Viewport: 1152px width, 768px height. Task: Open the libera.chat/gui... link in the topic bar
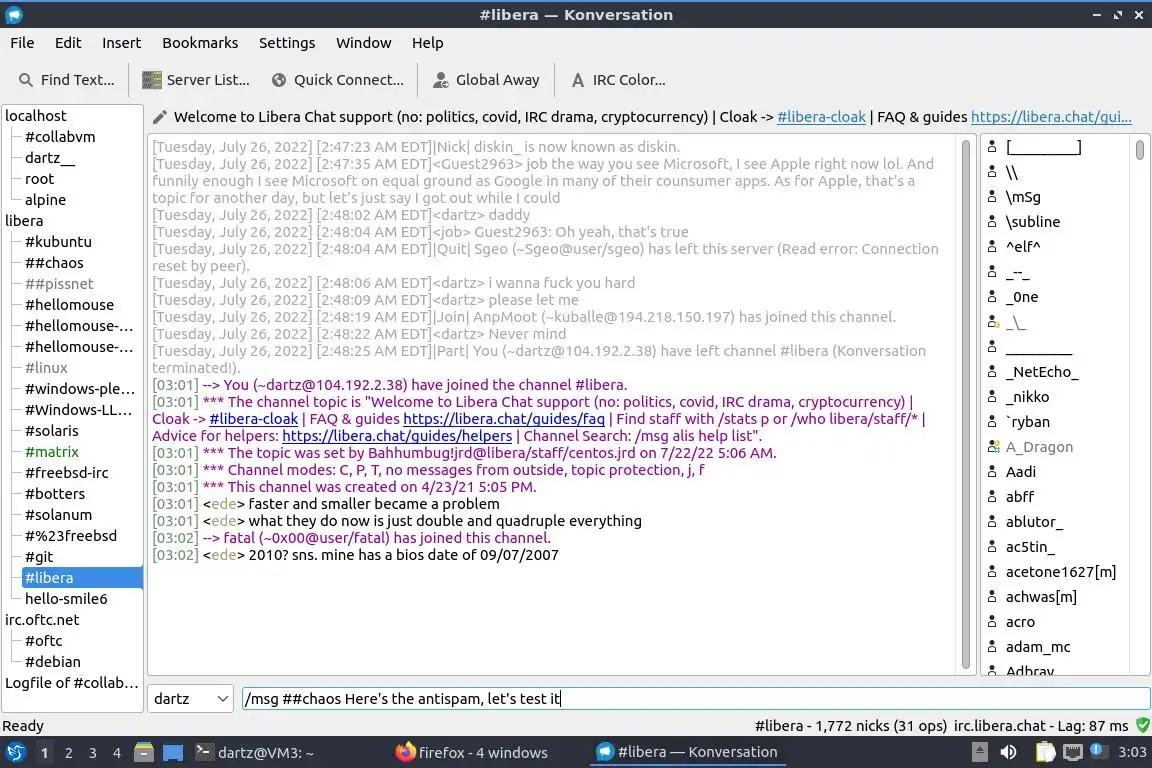(x=1051, y=117)
